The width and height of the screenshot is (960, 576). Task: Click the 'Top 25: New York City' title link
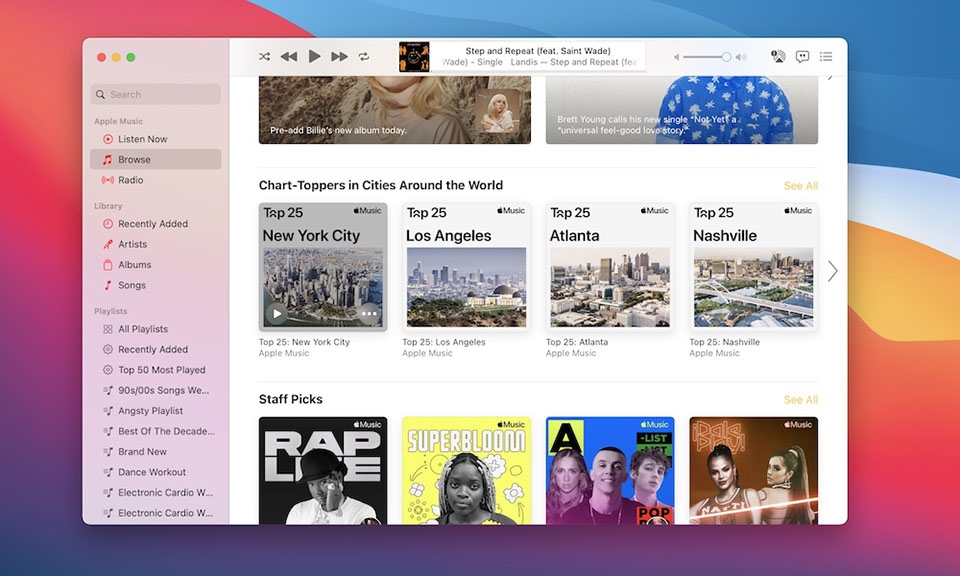pyautogui.click(x=304, y=342)
